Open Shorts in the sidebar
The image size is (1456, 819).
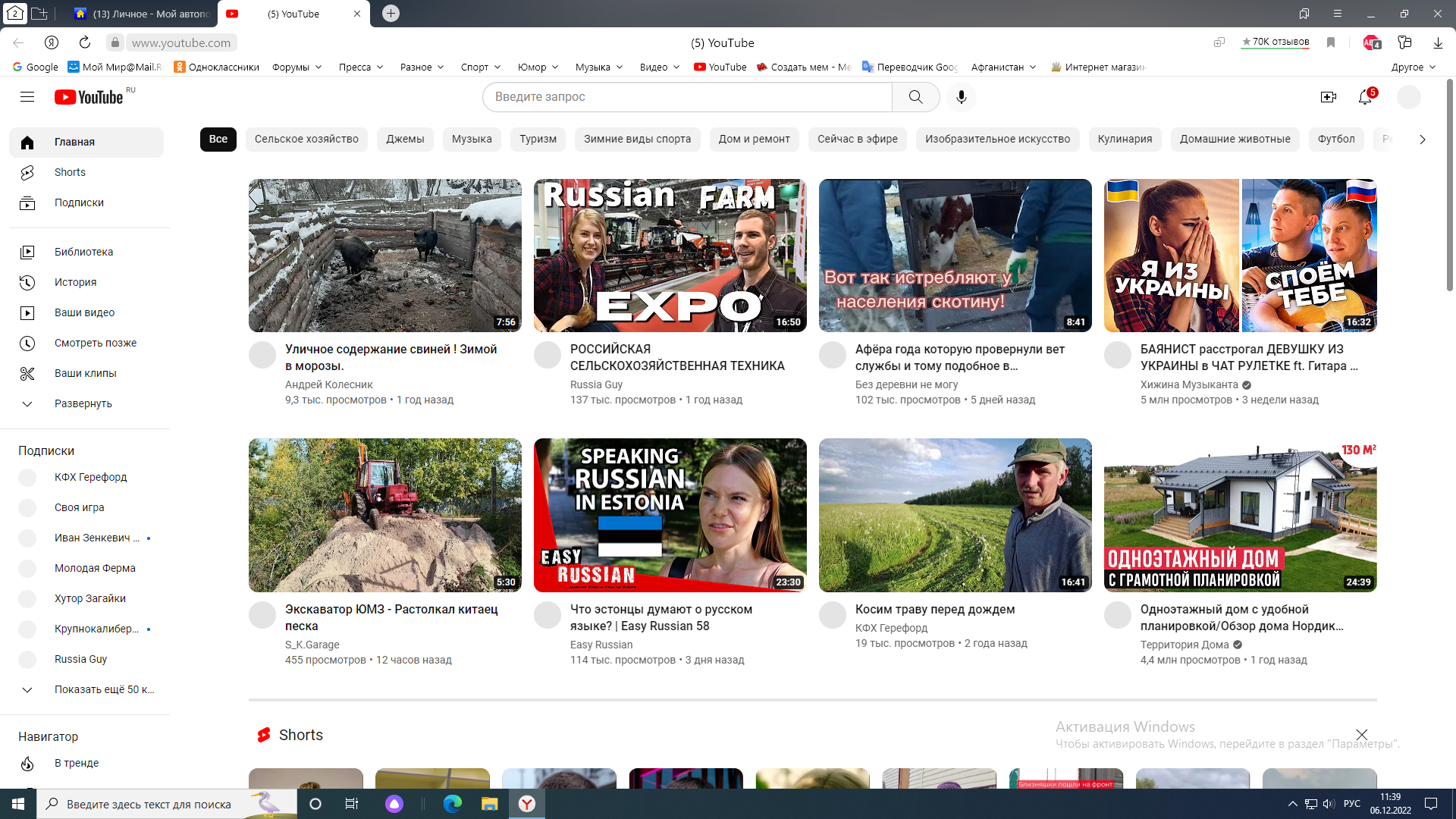70,172
